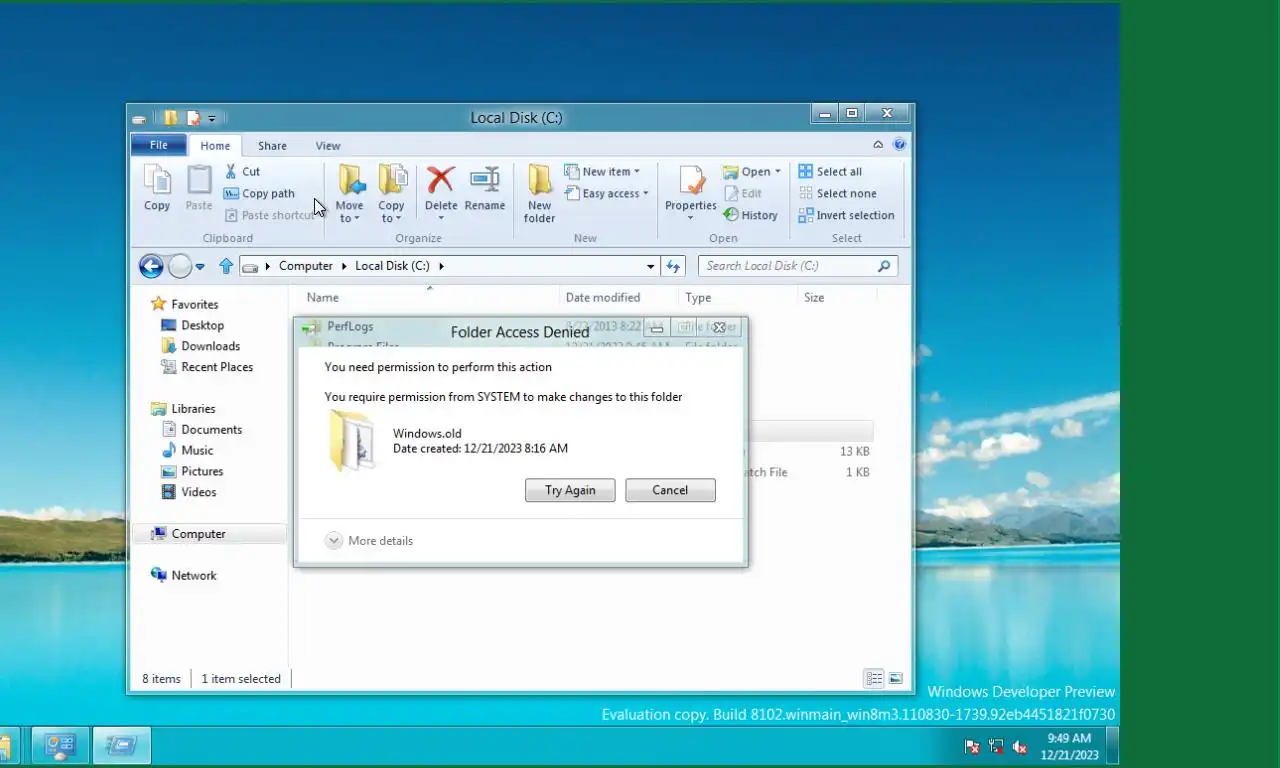The height and width of the screenshot is (768, 1280).
Task: Open the New item dropdown
Action: 602,171
